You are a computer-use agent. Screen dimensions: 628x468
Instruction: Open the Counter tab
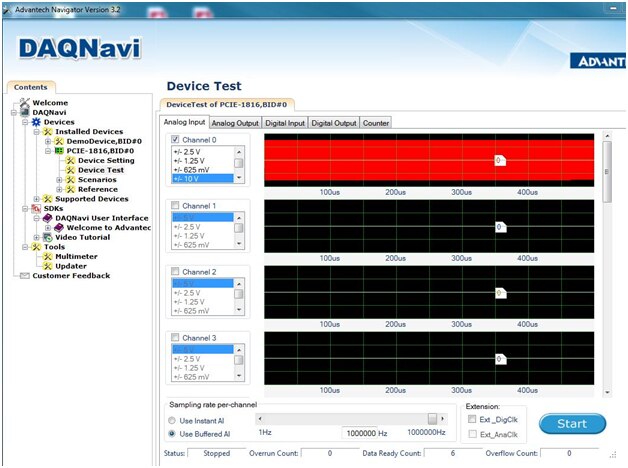click(376, 123)
